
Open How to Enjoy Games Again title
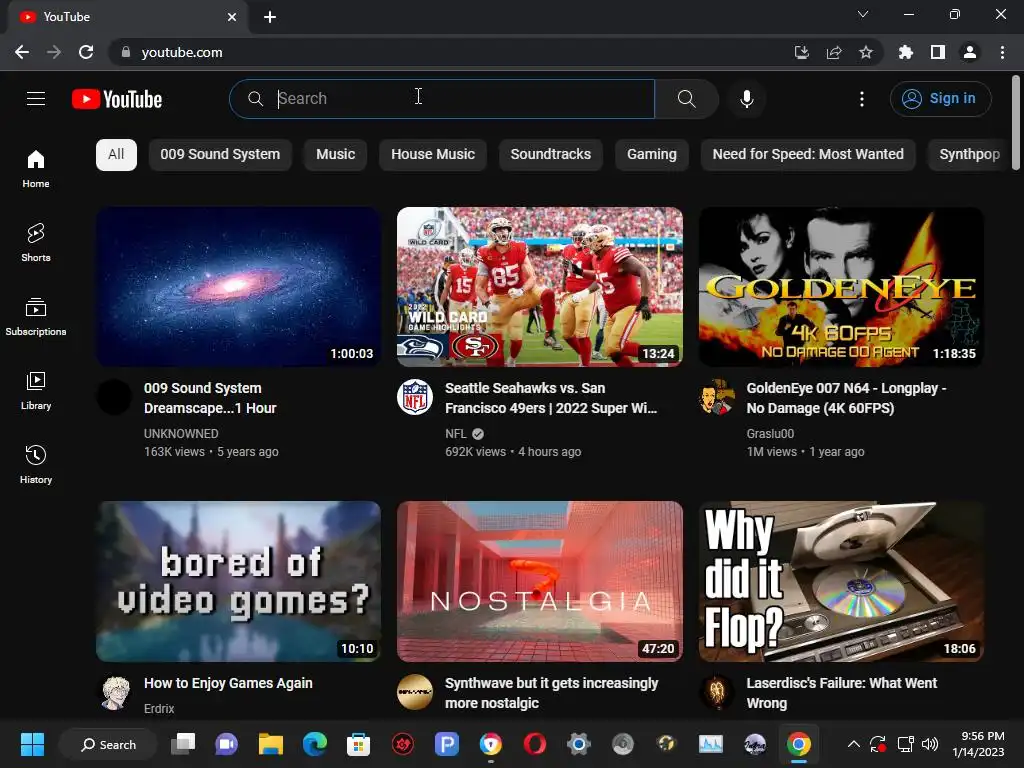tap(228, 683)
